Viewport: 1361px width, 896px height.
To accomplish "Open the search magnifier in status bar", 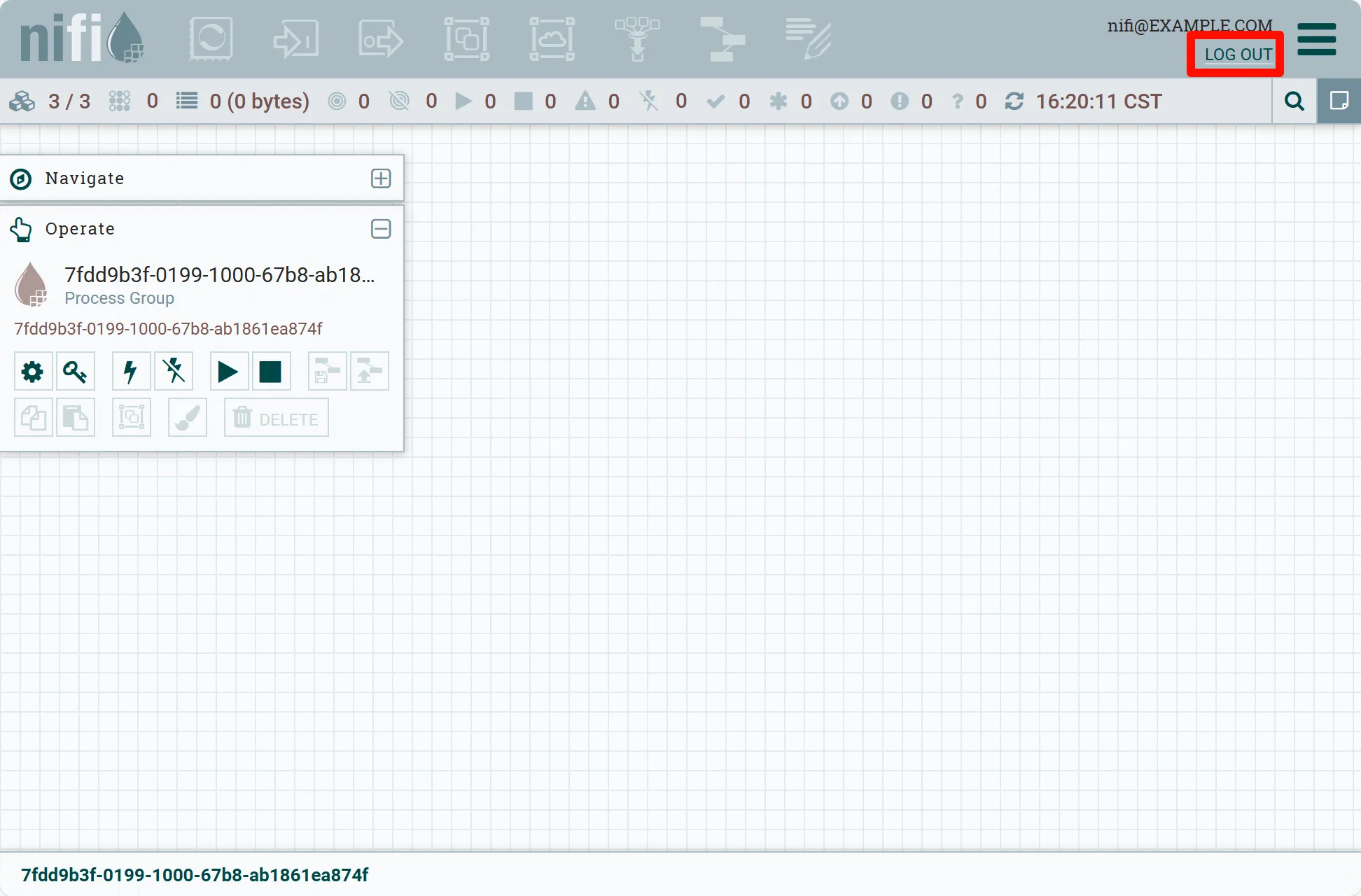I will tap(1294, 101).
